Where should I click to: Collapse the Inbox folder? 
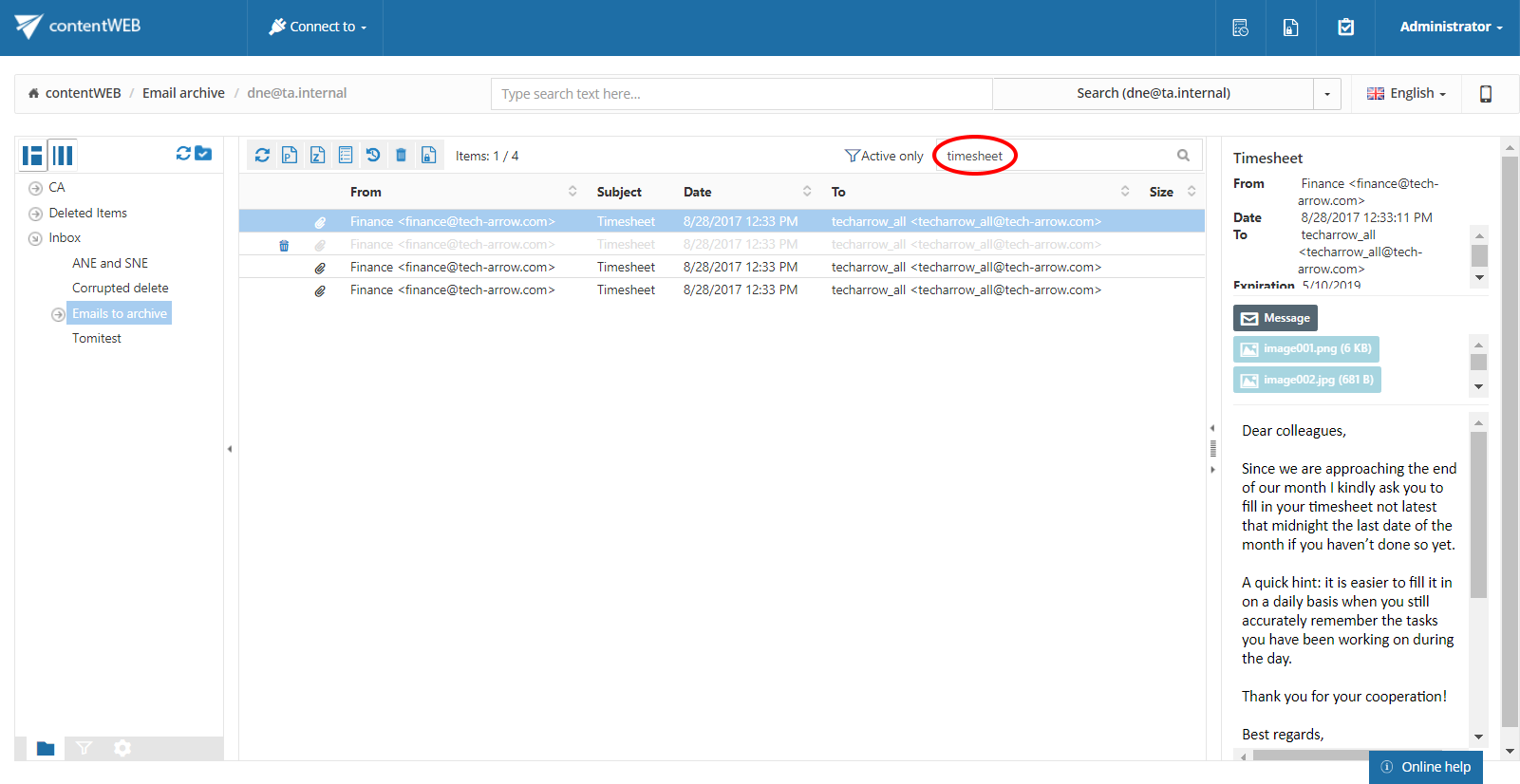tap(35, 238)
